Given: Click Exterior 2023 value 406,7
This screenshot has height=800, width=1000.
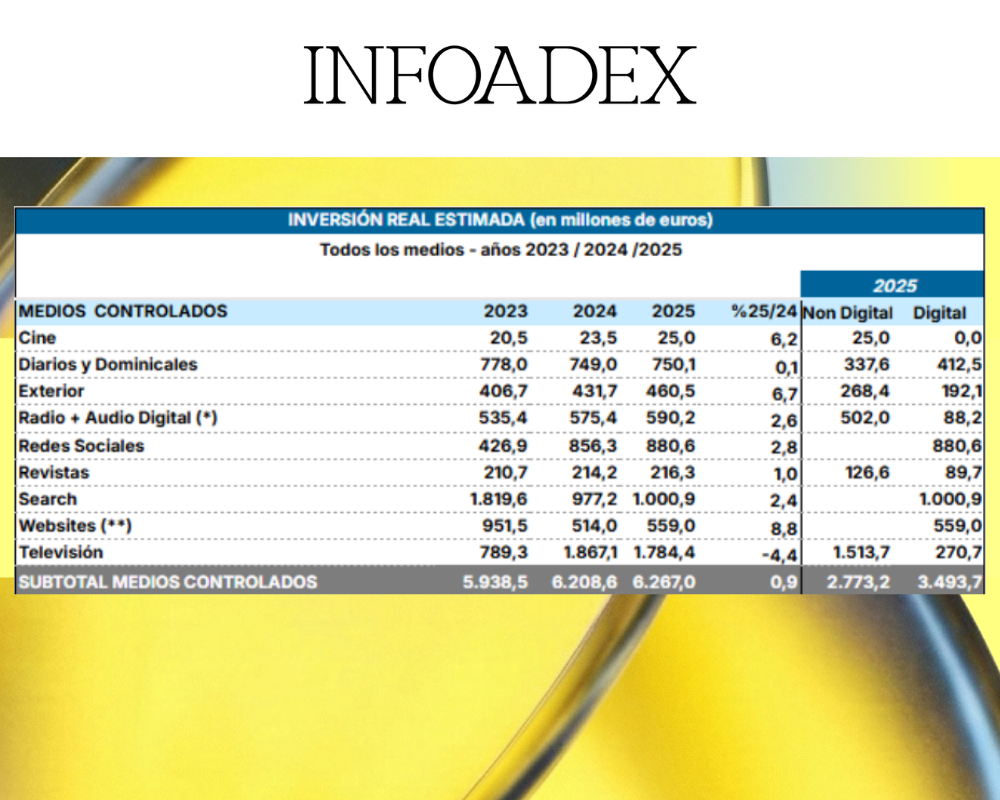Looking at the screenshot, I should [503, 391].
